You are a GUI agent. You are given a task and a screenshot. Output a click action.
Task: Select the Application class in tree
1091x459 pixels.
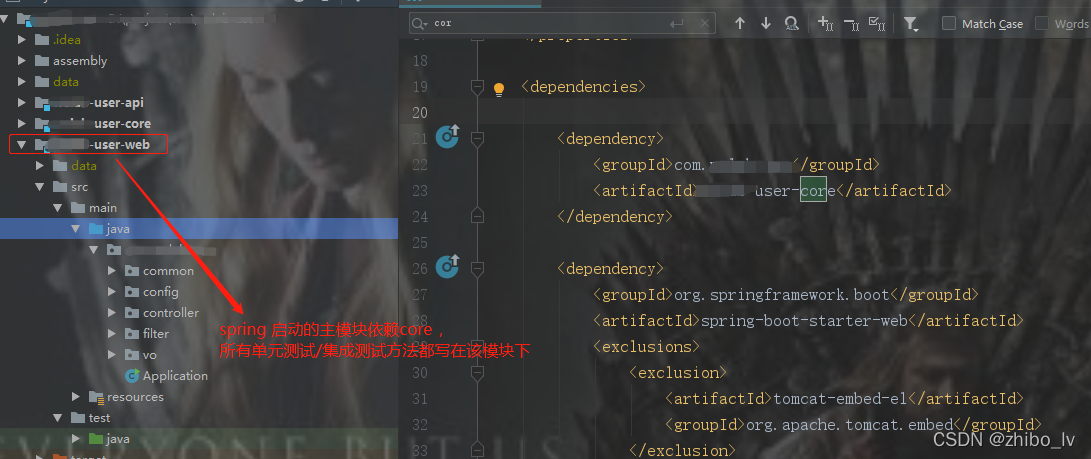pyautogui.click(x=175, y=376)
